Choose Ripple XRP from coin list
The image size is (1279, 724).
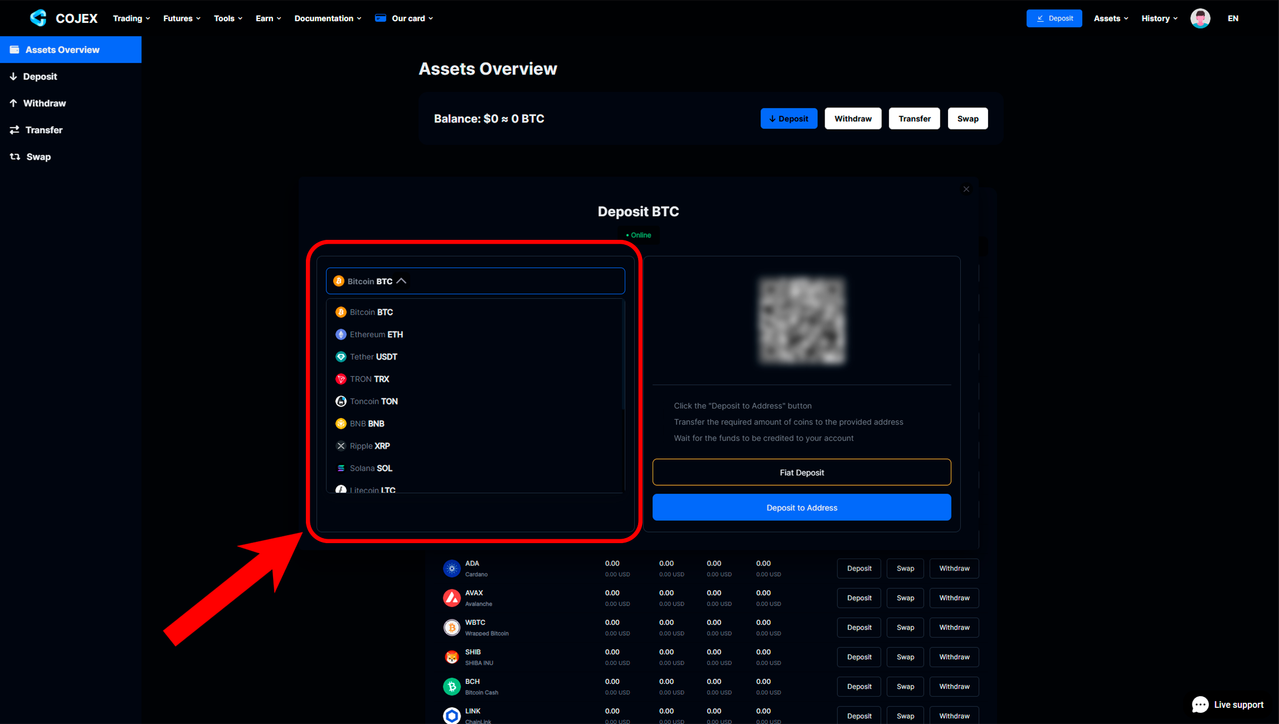pyautogui.click(x=476, y=446)
